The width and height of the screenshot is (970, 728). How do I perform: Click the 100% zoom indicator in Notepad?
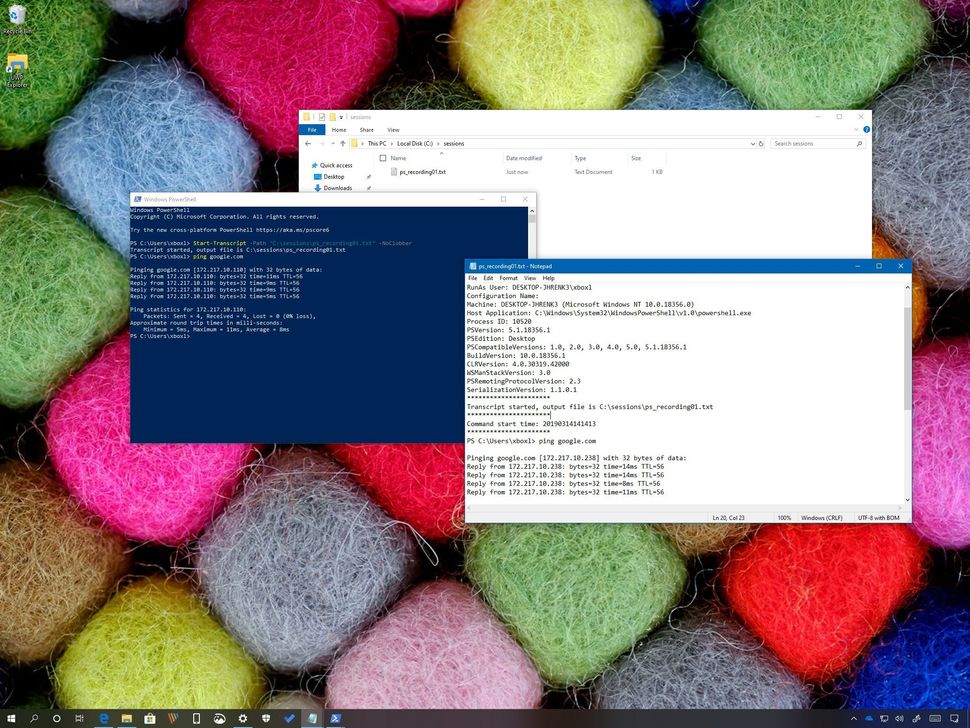pos(786,518)
